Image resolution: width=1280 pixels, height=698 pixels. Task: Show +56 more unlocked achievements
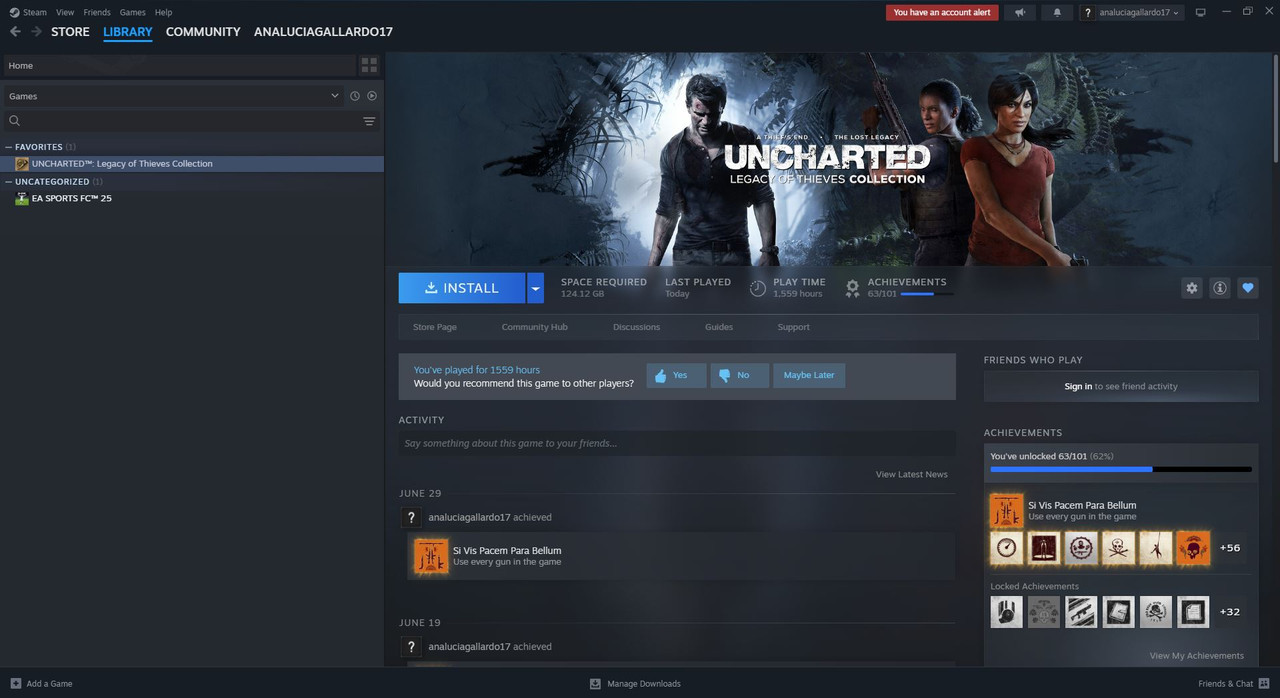pos(1230,548)
